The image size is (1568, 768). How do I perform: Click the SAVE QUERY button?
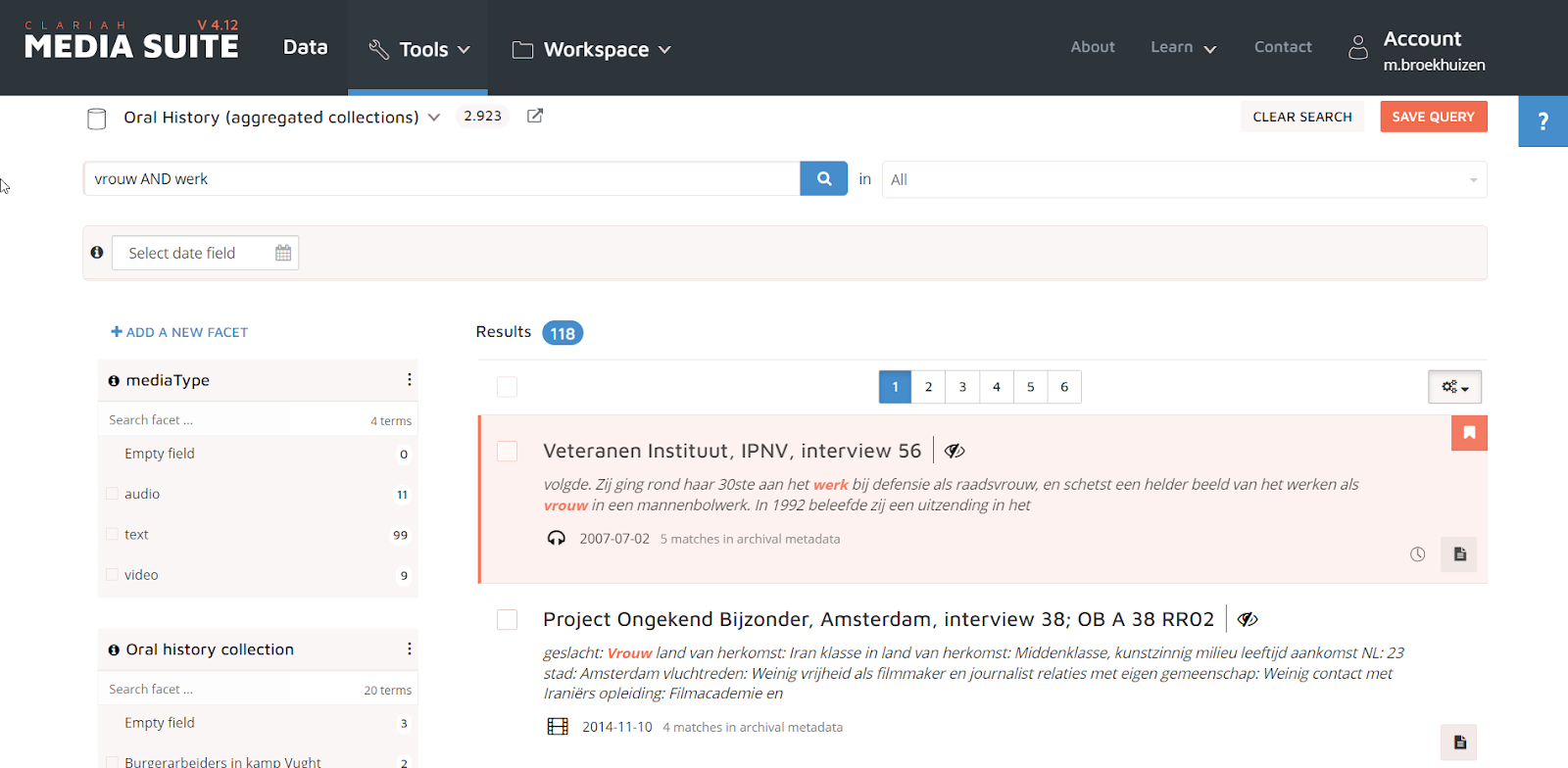tap(1433, 117)
